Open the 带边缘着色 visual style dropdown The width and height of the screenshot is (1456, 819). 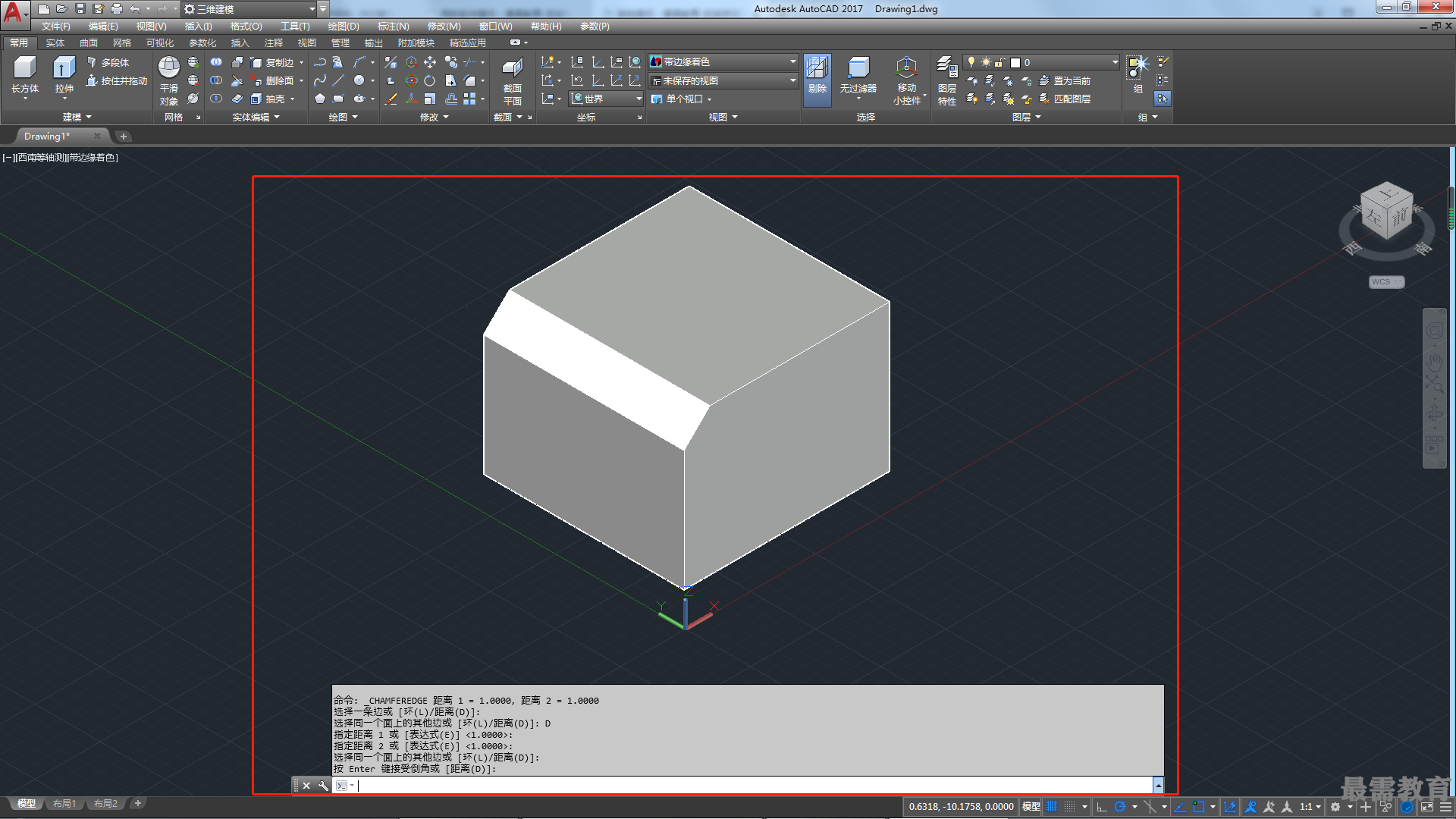(x=723, y=61)
